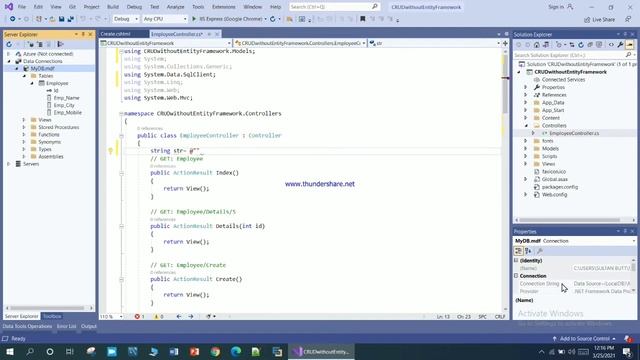The image size is (640, 360).
Task: Open project scope dropdown CRUDwithoutEntityFramework
Action: pyautogui.click(x=166, y=43)
